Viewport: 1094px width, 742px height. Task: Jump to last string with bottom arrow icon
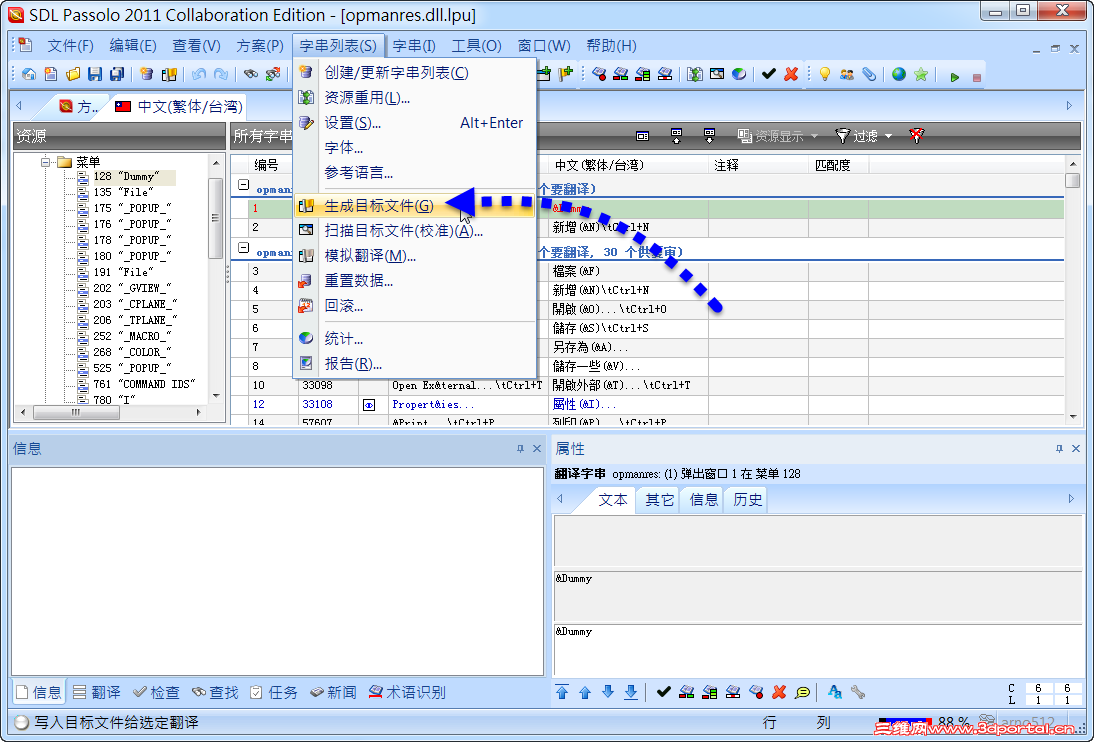tap(631, 692)
